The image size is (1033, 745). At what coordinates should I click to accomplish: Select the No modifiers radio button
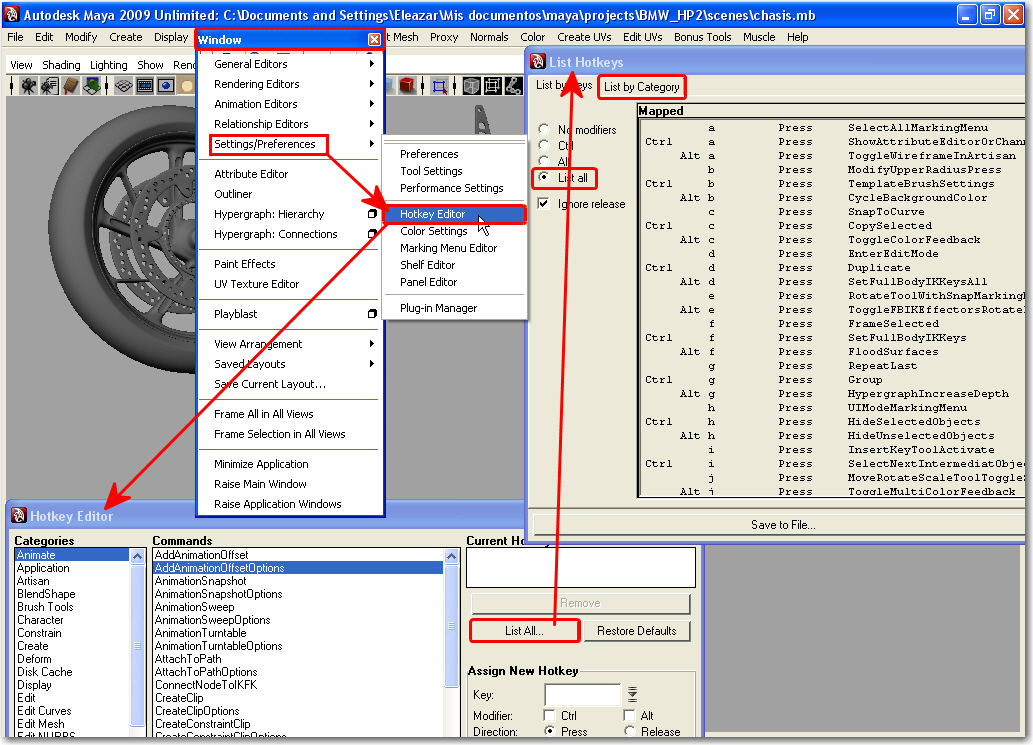[544, 129]
